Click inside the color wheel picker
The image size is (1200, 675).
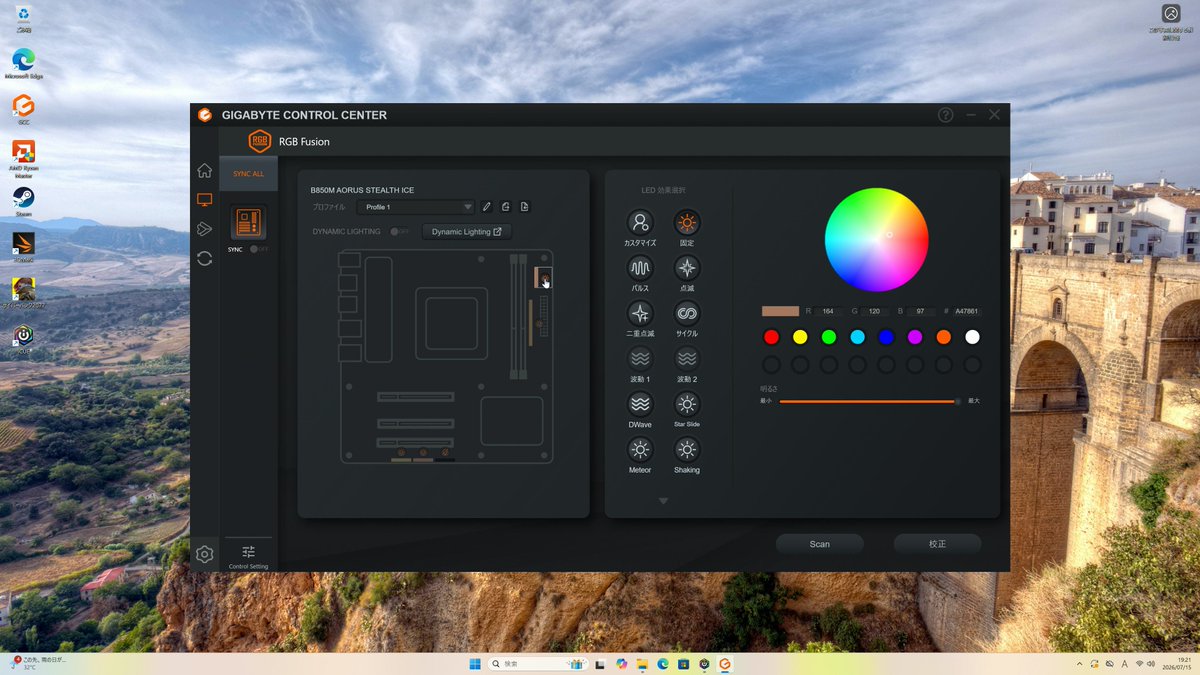click(x=877, y=240)
